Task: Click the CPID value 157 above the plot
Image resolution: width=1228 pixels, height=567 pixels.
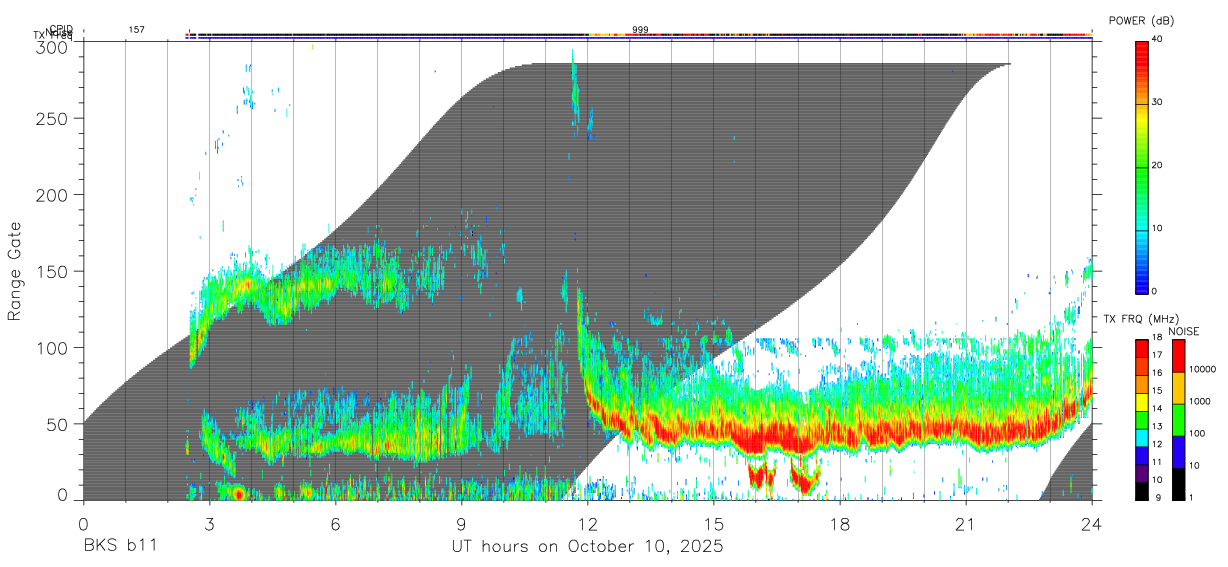Action: 136,30
